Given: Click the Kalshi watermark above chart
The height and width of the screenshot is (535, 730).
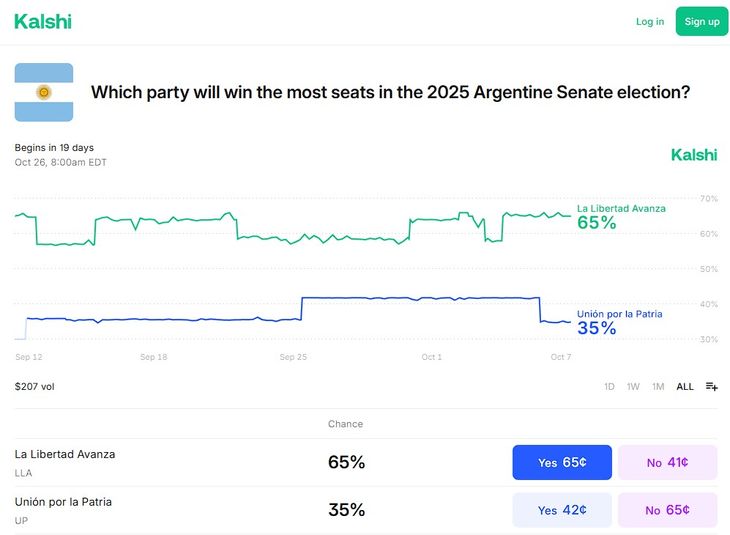Looking at the screenshot, I should click(693, 155).
